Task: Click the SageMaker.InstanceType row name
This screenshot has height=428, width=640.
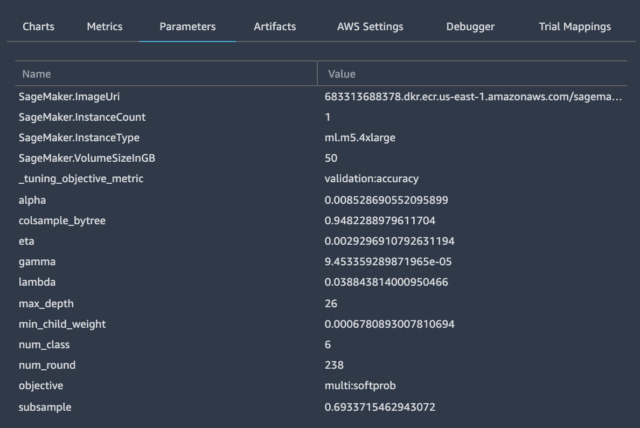Action: point(79,137)
